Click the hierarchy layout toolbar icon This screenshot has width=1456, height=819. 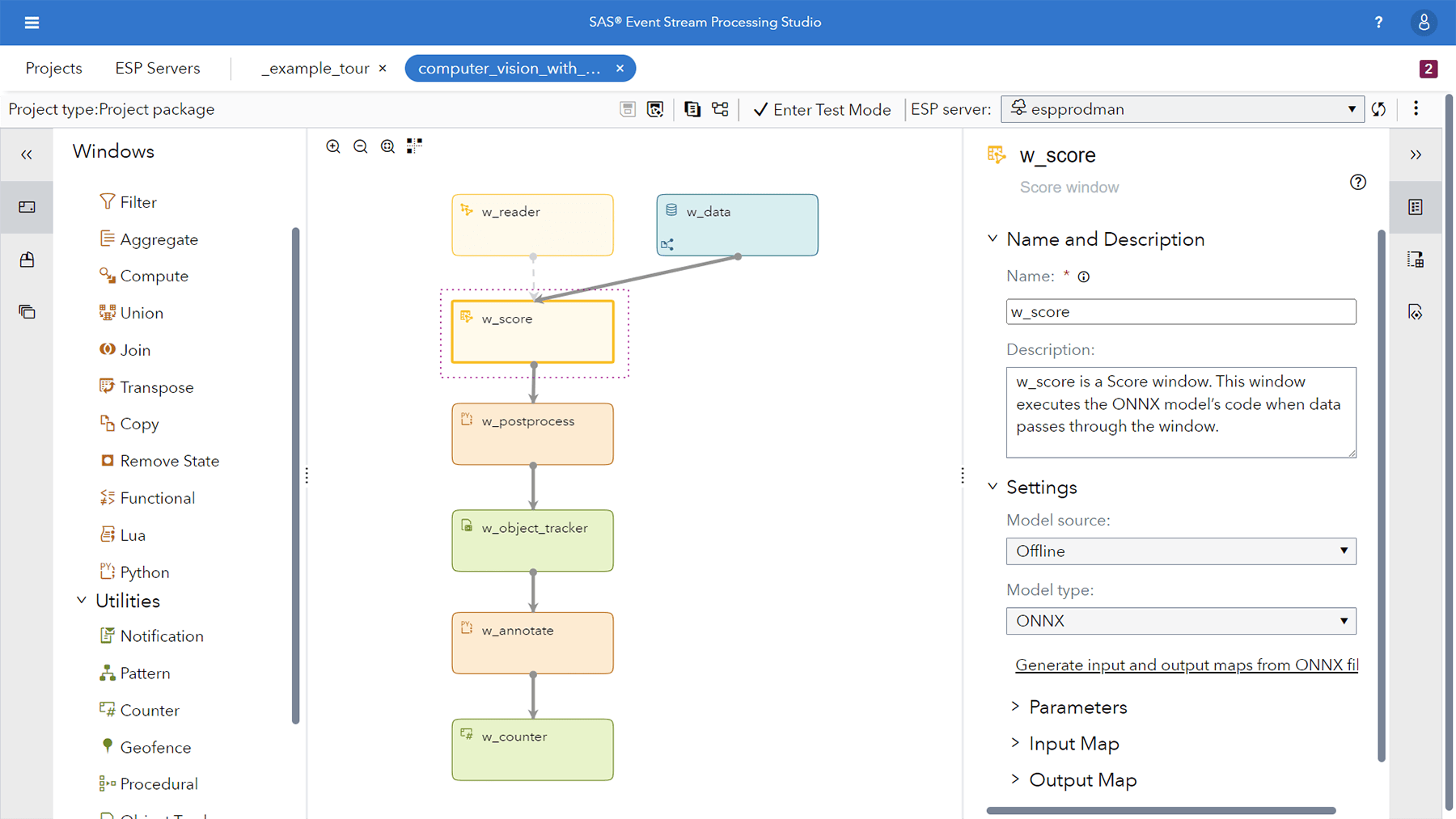(x=720, y=109)
